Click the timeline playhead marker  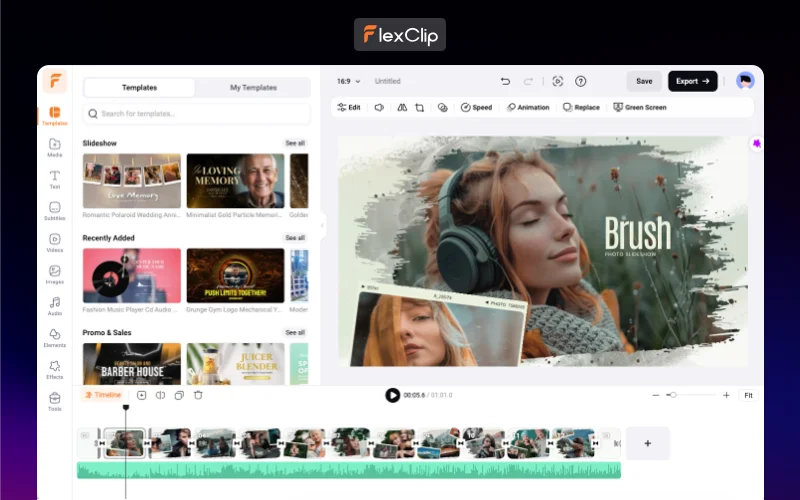pyautogui.click(x=126, y=407)
